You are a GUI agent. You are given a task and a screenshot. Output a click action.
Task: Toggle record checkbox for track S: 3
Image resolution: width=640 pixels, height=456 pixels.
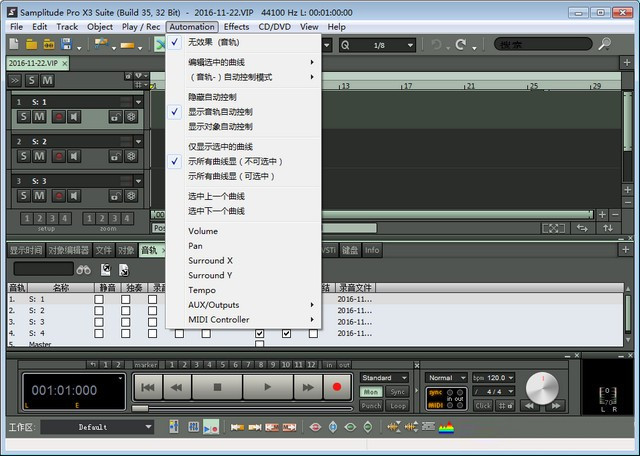click(x=152, y=322)
